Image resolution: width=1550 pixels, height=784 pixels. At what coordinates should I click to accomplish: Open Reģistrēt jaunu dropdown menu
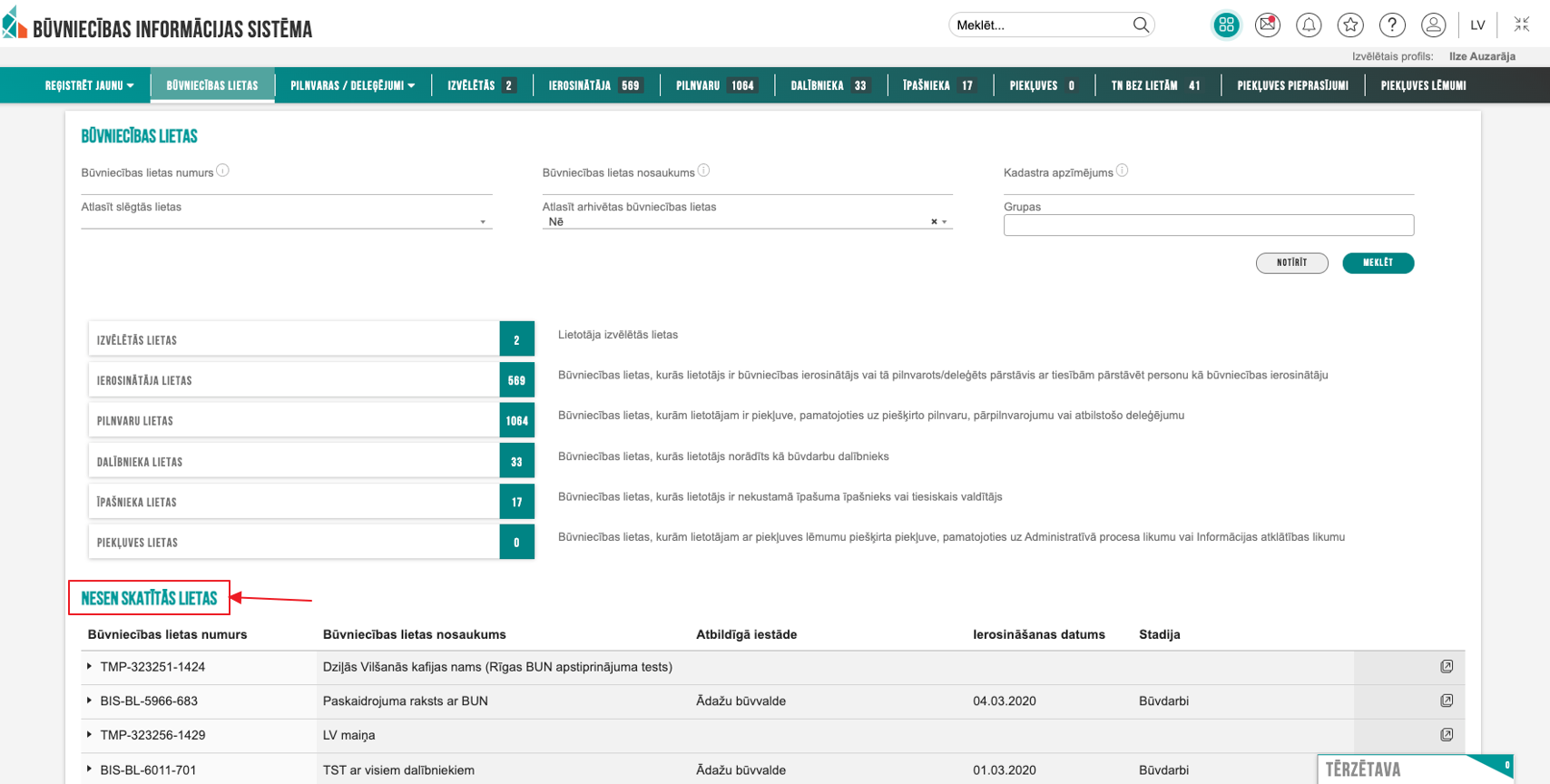pos(89,85)
